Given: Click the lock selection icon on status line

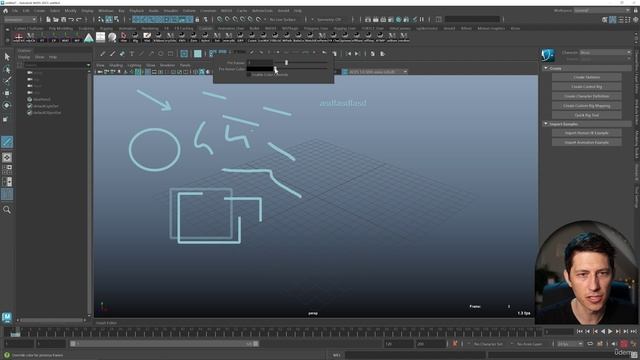Looking at the screenshot, I should [198, 19].
